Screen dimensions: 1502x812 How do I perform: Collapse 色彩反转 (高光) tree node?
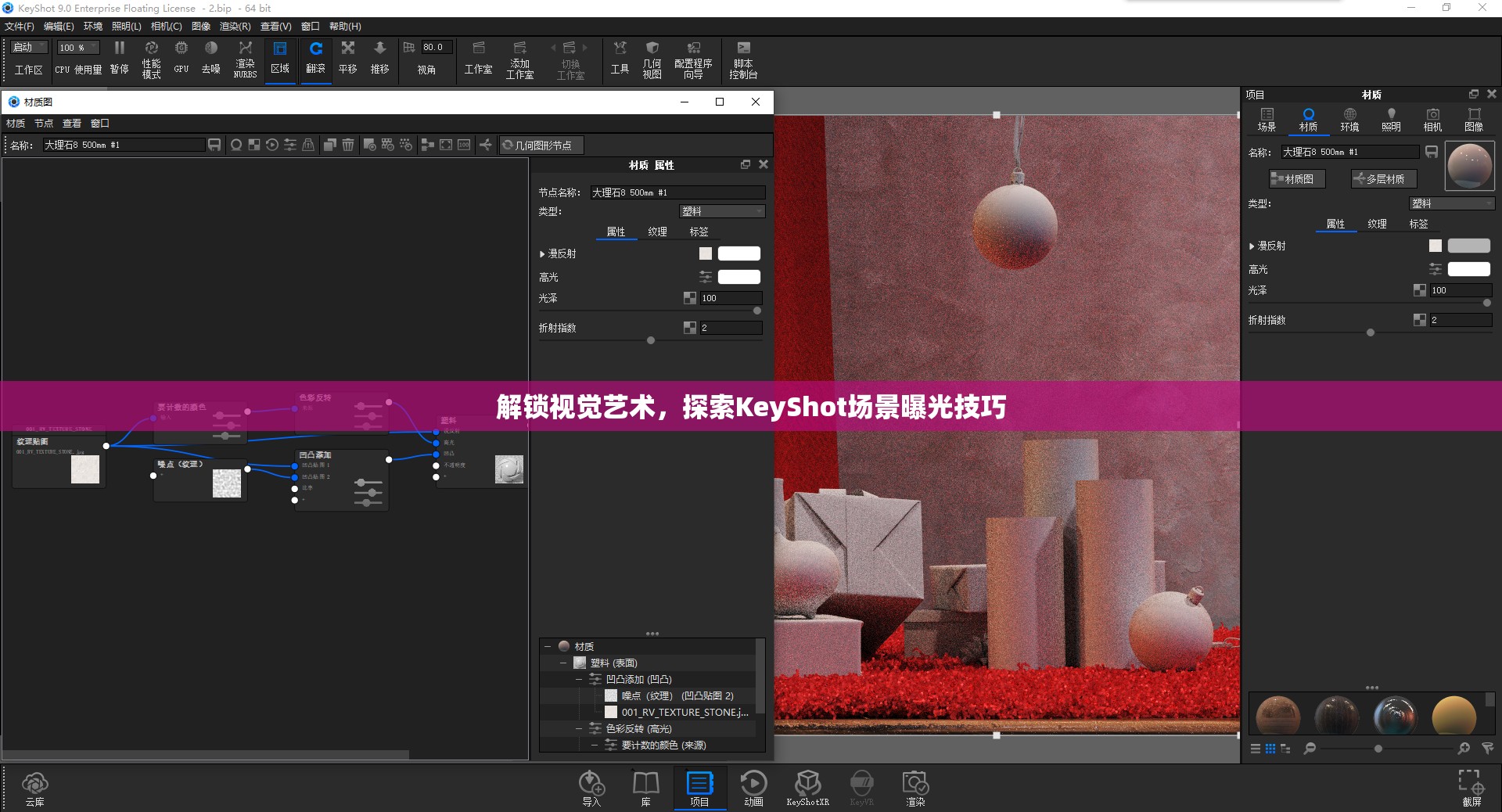tap(579, 728)
